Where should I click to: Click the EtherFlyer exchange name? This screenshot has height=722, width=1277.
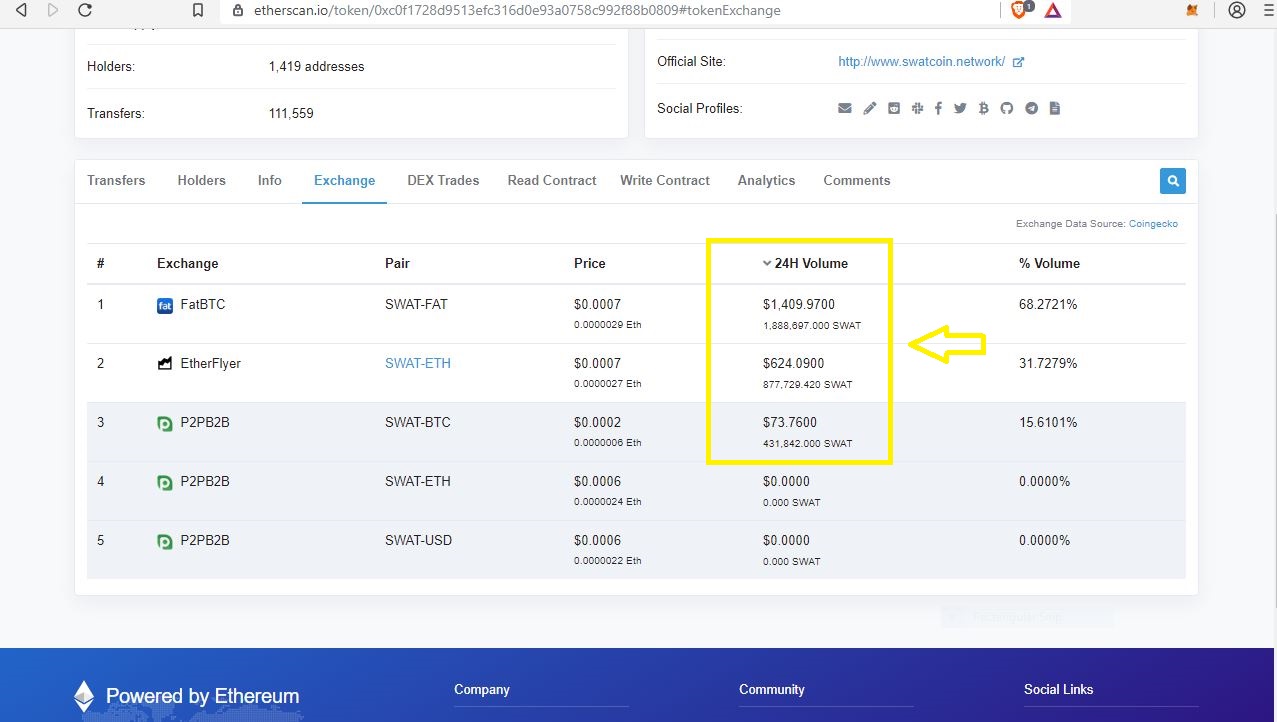tap(211, 363)
